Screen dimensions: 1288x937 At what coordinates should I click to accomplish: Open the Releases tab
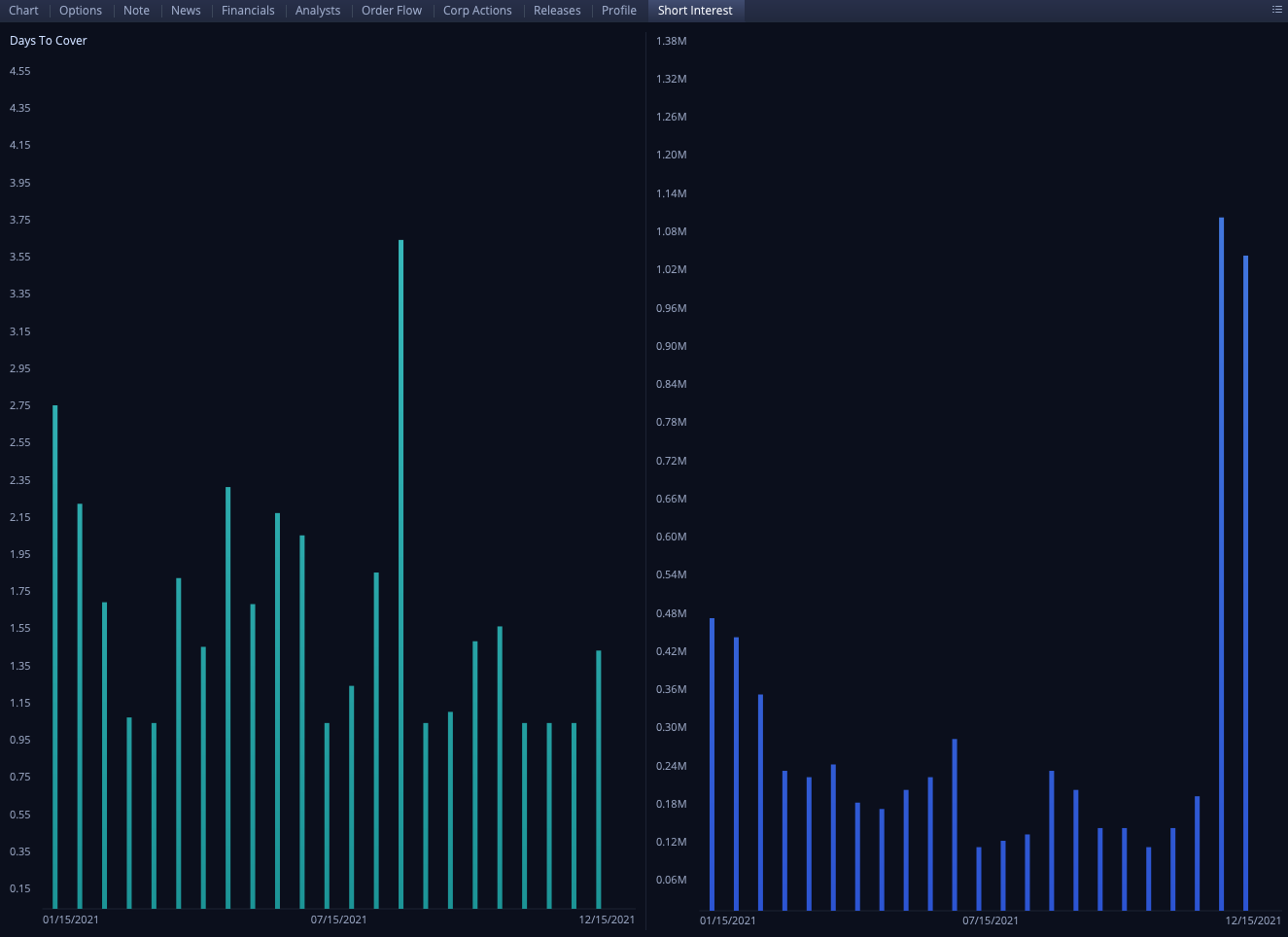click(556, 10)
